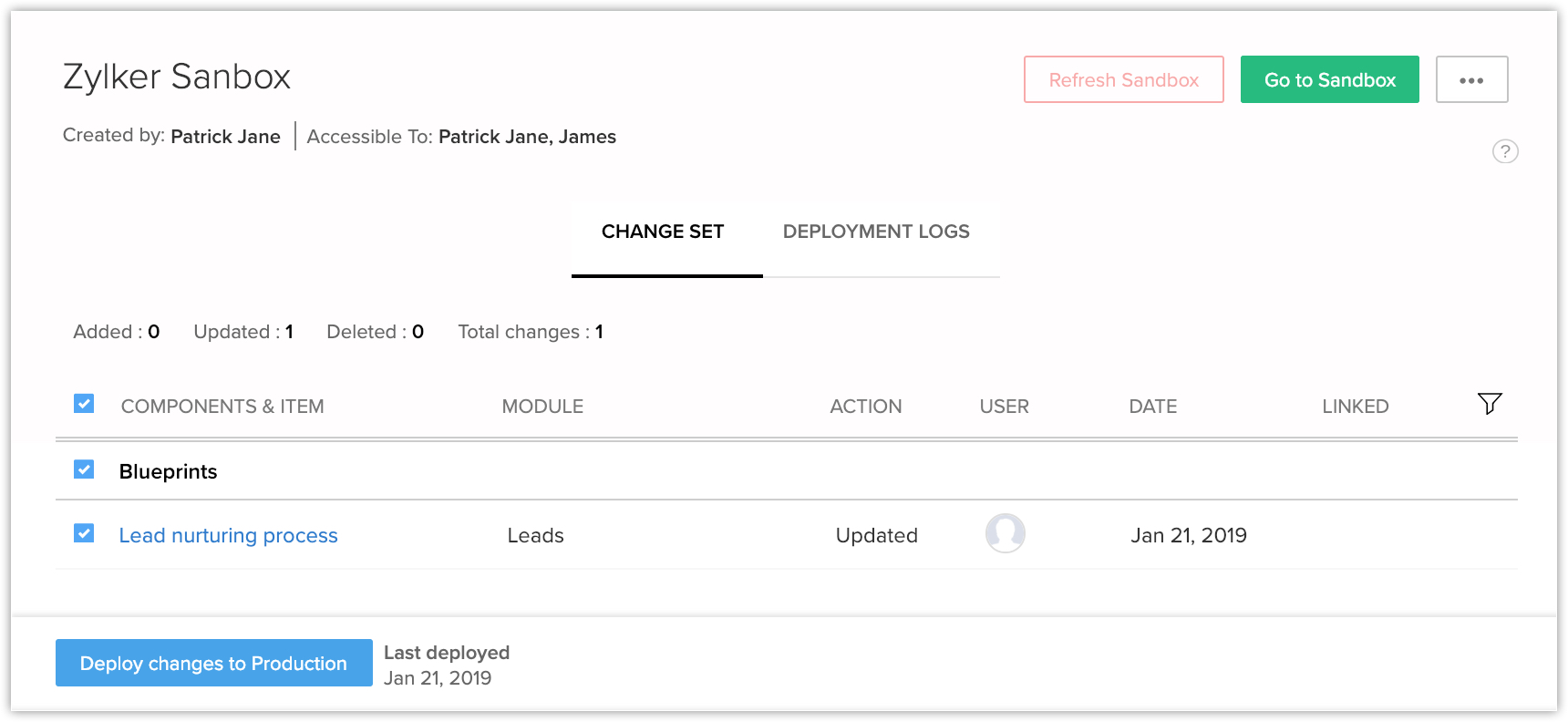Click the Go to Sandbox button
The width and height of the screenshot is (1568, 722).
click(x=1329, y=80)
